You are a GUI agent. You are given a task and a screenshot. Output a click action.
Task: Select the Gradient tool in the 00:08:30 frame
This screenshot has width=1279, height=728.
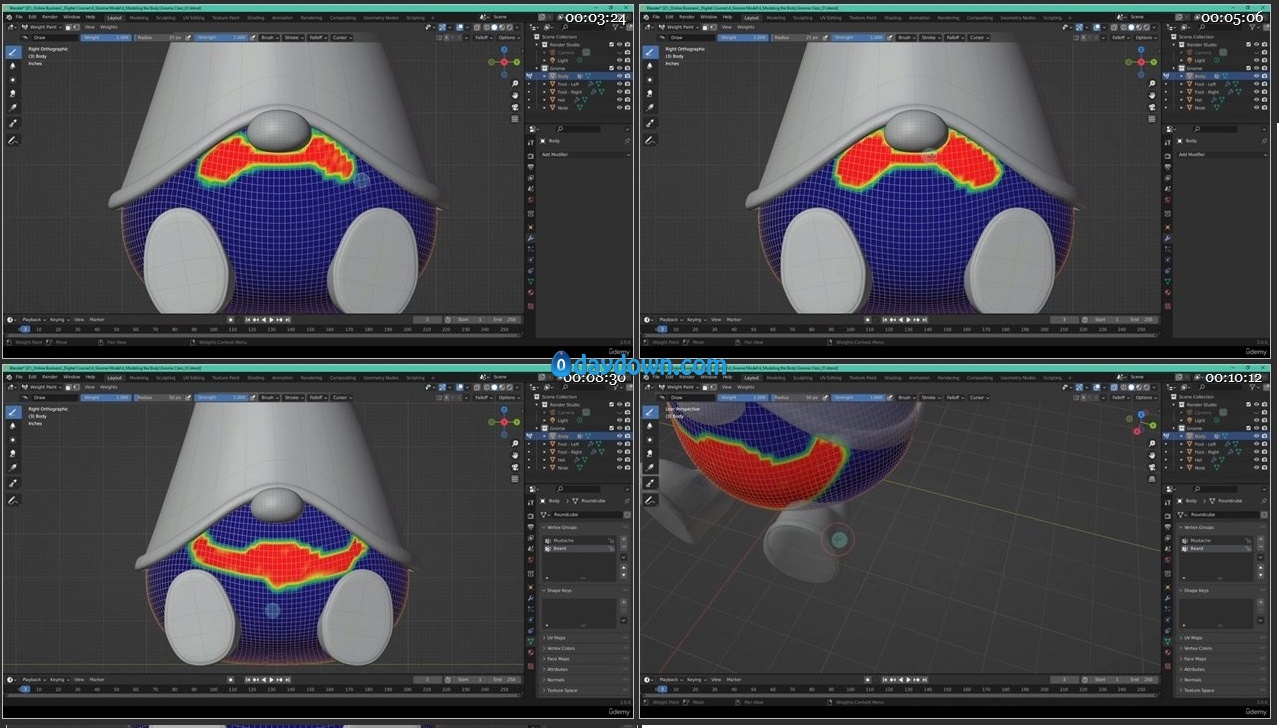click(x=13, y=468)
